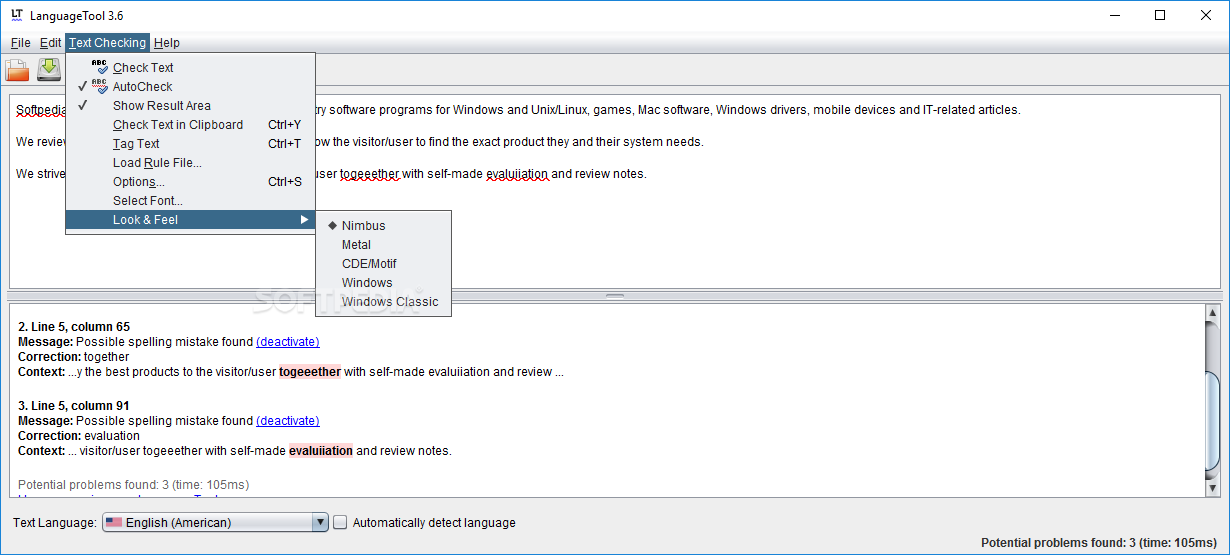1230x555 pixels.
Task: Deactivate rule for error 3 evaluiiation
Action: (288, 421)
